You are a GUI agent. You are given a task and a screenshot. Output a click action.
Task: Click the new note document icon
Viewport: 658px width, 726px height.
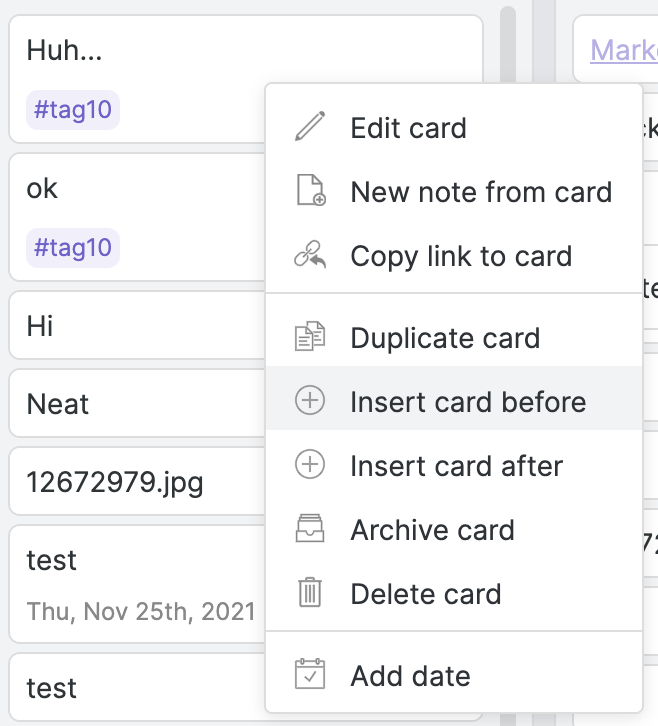click(x=310, y=190)
